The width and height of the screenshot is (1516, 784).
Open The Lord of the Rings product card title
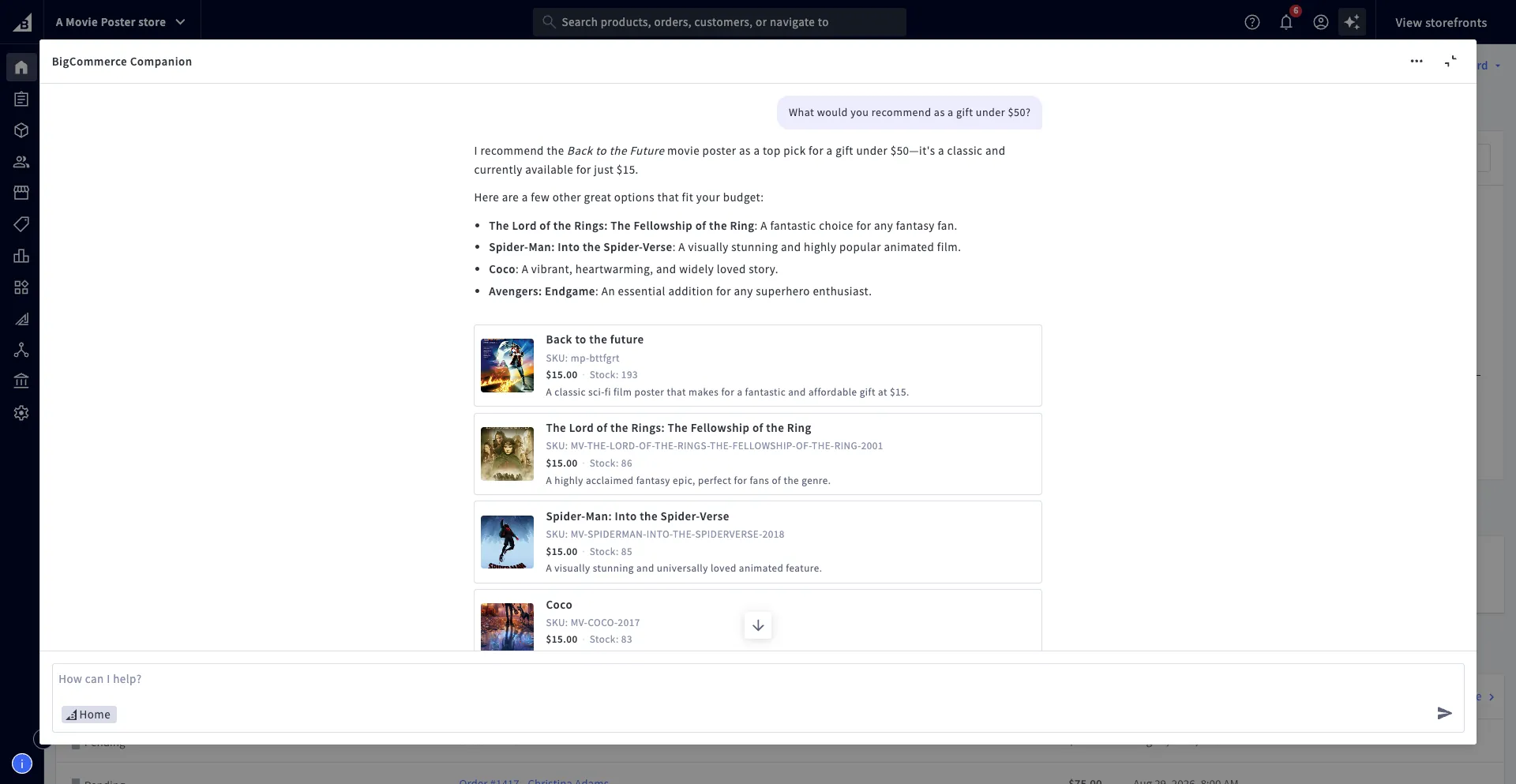(678, 428)
